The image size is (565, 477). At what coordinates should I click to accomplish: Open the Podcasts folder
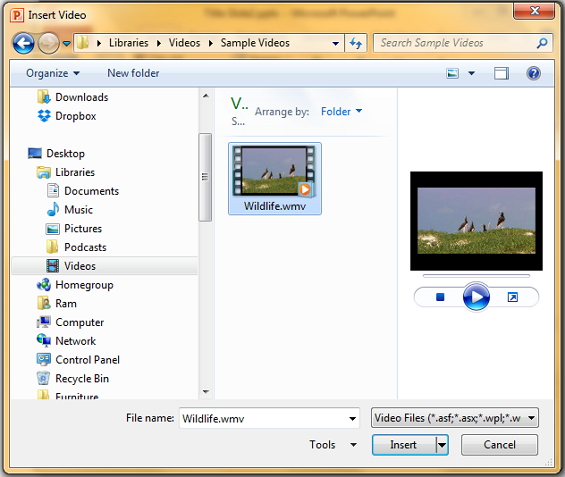(85, 247)
